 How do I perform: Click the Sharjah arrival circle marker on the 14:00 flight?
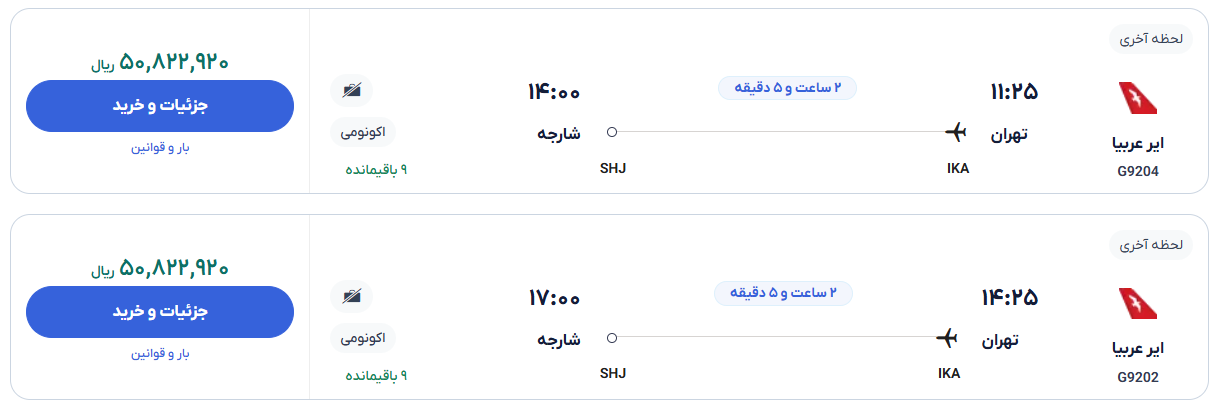612,131
